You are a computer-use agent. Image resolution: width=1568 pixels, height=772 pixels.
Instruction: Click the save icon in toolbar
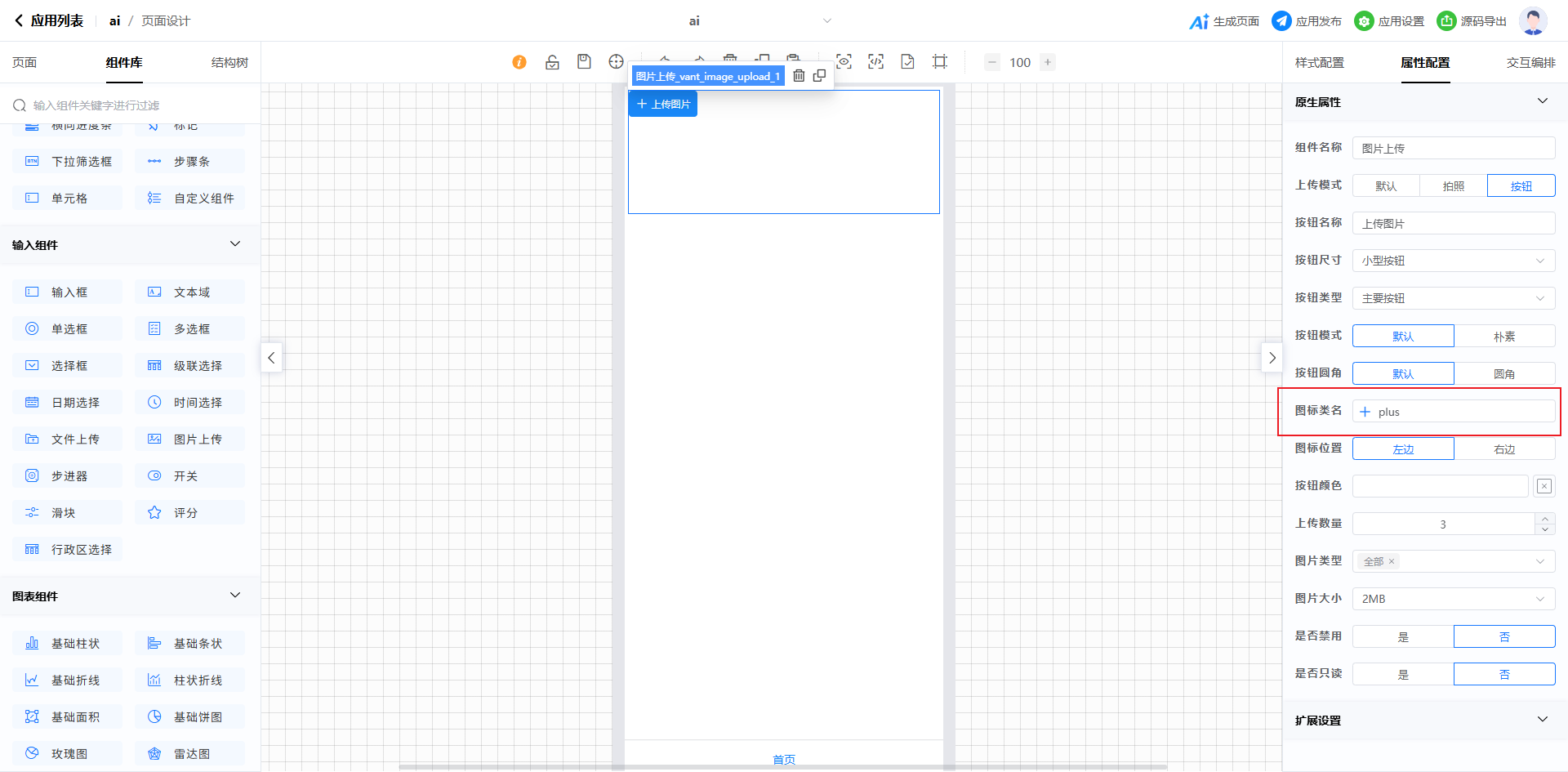point(584,62)
